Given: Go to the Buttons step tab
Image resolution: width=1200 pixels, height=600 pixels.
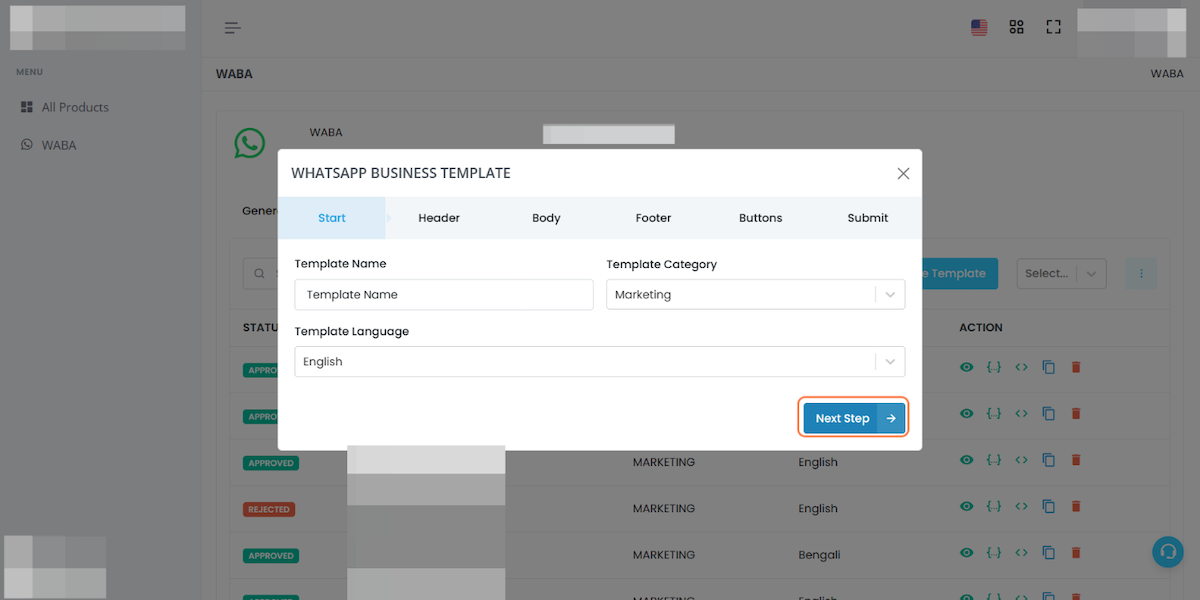Looking at the screenshot, I should (x=760, y=218).
